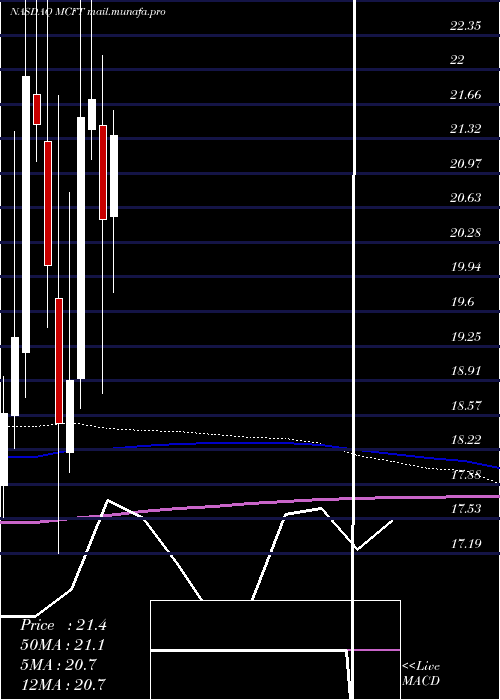Click the 17.53 price axis label
500x700 pixels.
pos(466,509)
